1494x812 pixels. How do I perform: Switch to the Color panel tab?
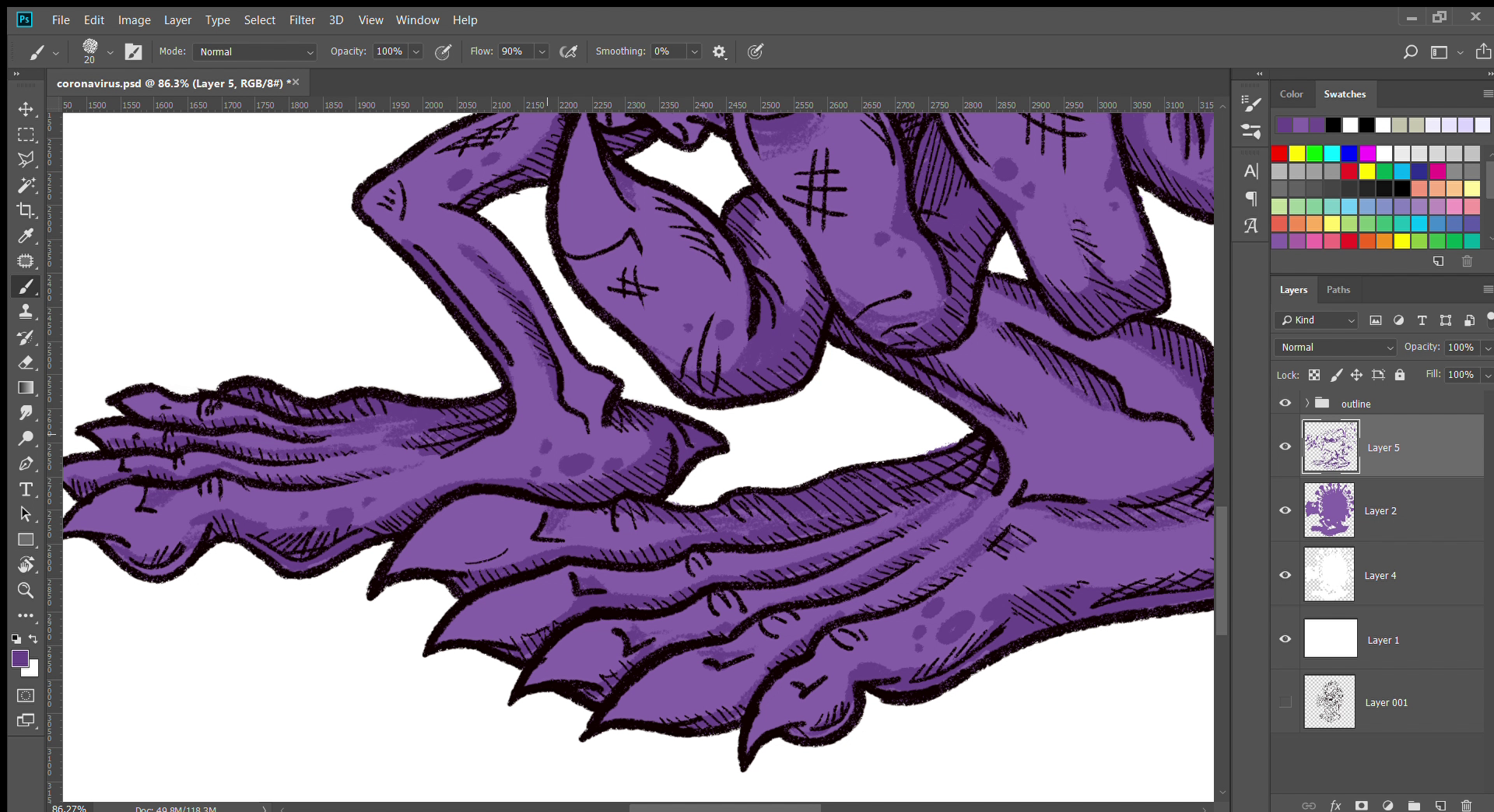1291,94
